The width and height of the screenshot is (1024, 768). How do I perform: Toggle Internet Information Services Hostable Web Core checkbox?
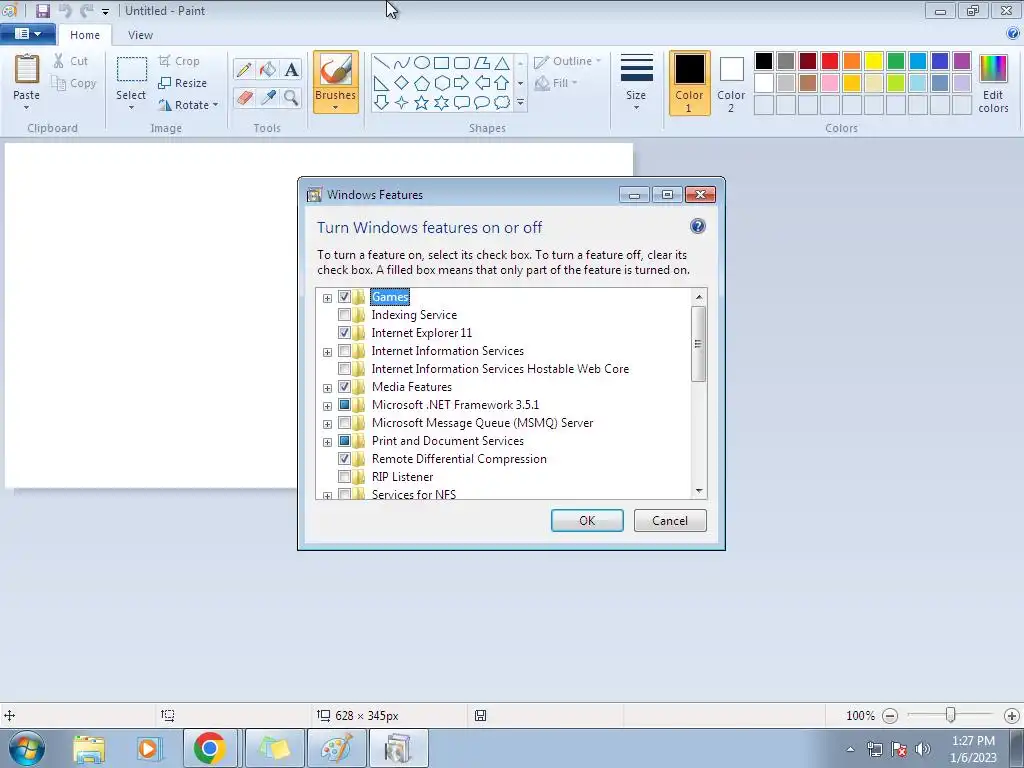pyautogui.click(x=344, y=368)
